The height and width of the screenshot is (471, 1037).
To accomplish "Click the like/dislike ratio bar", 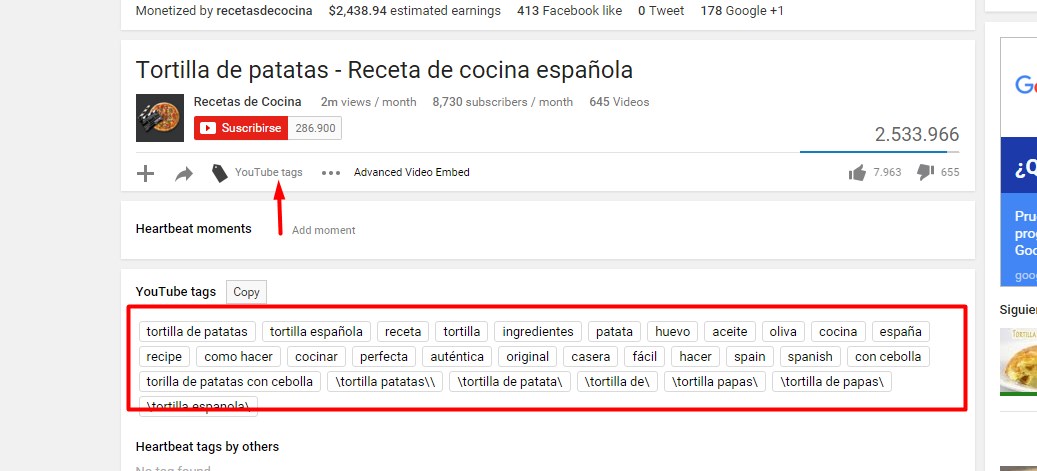I will (x=880, y=151).
